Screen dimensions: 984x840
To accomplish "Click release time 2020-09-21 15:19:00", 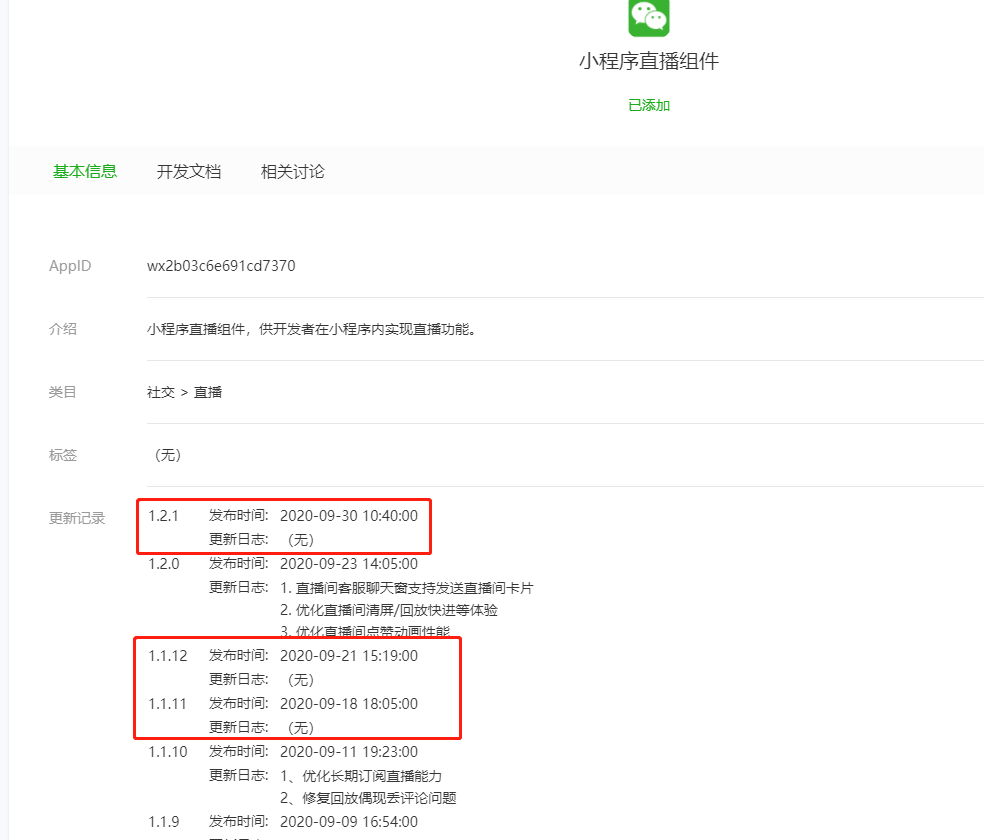I will pos(349,656).
